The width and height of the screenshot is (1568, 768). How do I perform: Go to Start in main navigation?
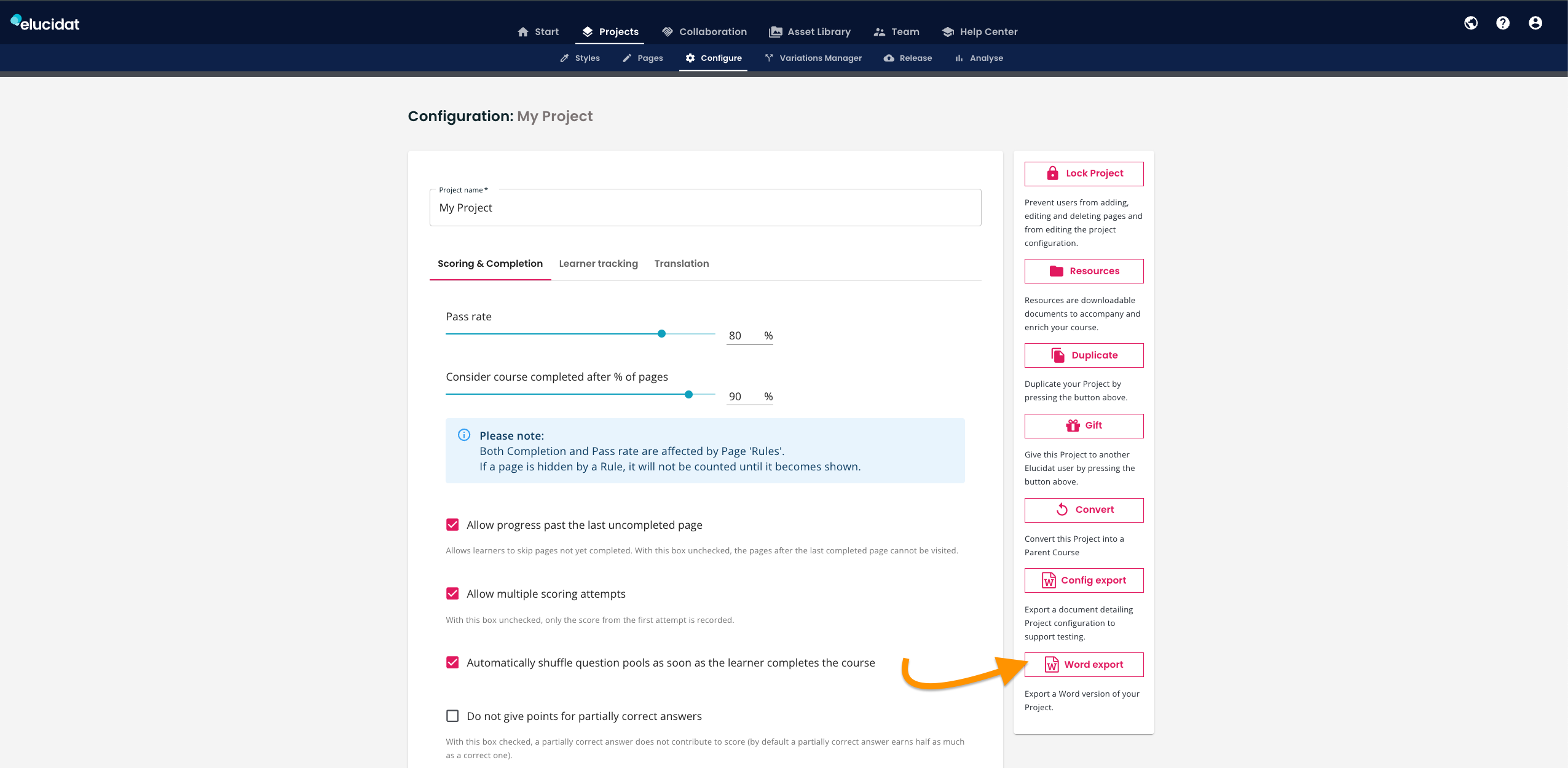(538, 32)
